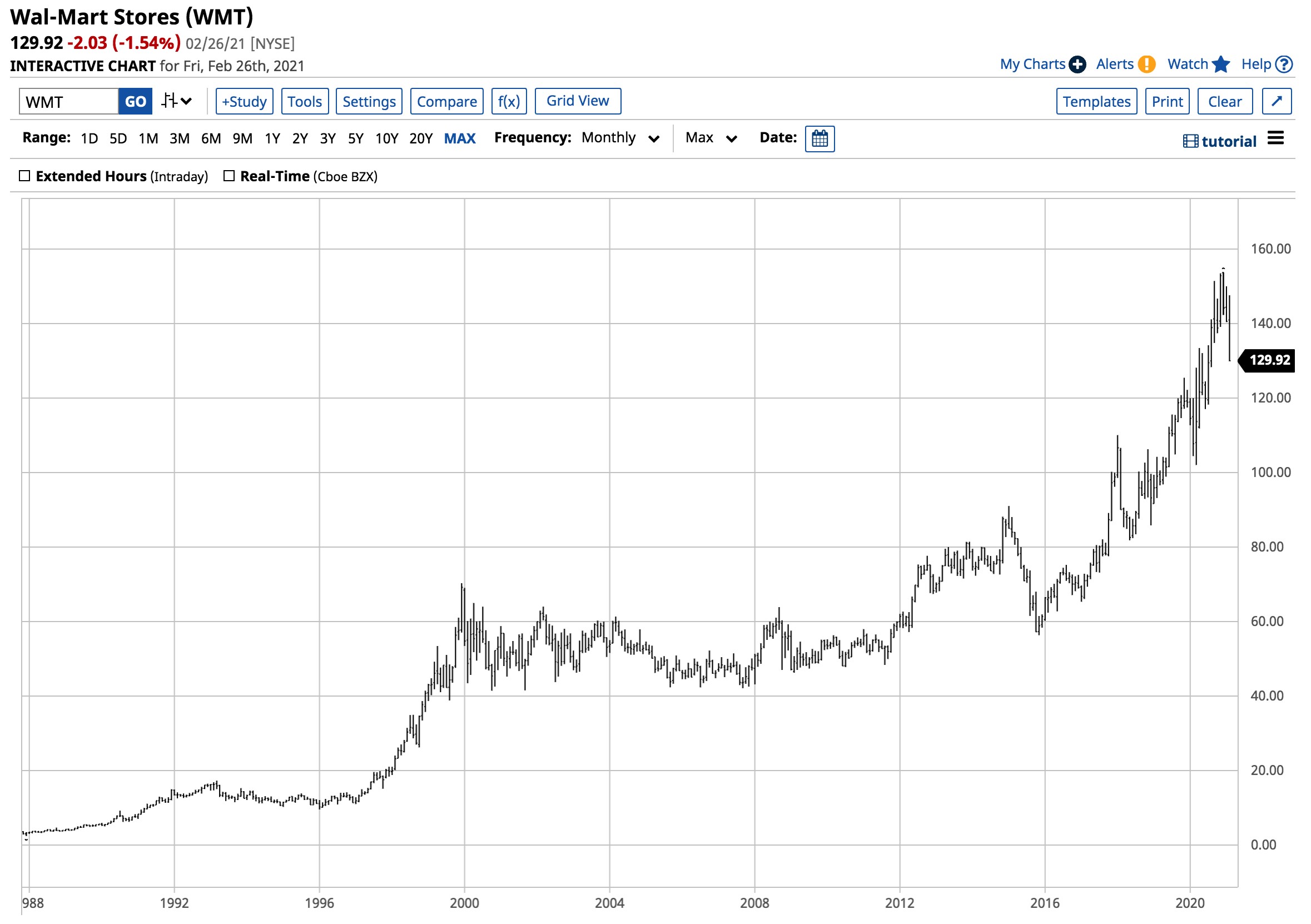Screen dimensions: 1311x924
Task: Click the Print button
Action: pos(1167,101)
